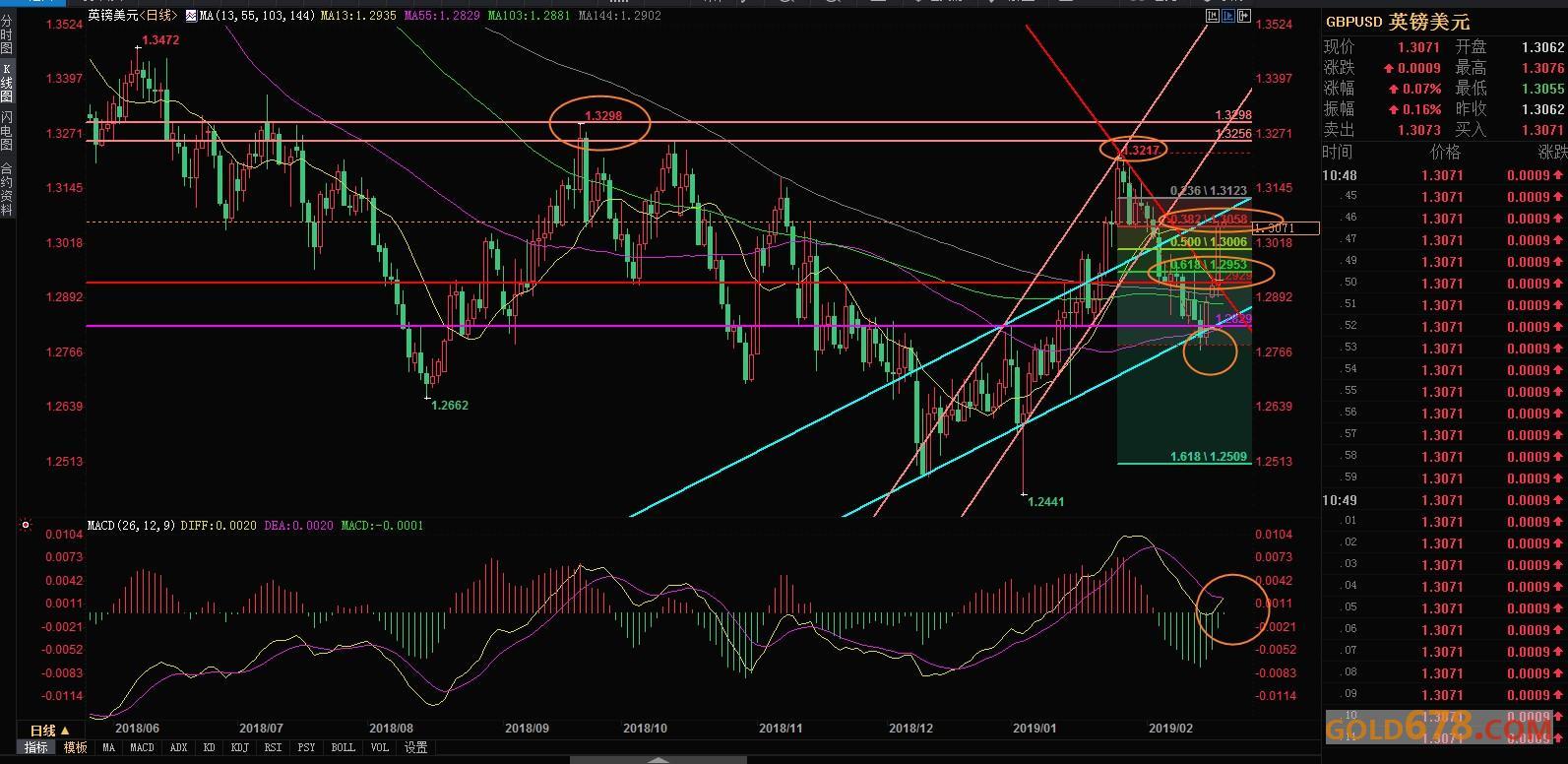The image size is (1568, 764).
Task: Click the 1.2662 low price label
Action: tap(450, 406)
